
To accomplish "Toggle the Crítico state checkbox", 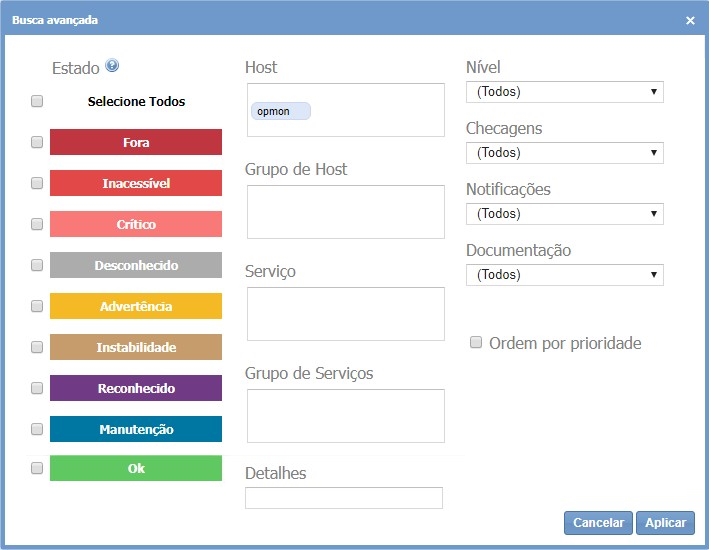I will (37, 224).
